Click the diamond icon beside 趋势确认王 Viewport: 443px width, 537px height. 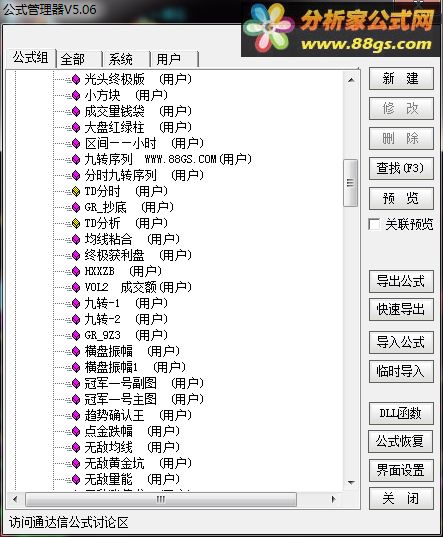point(76,415)
